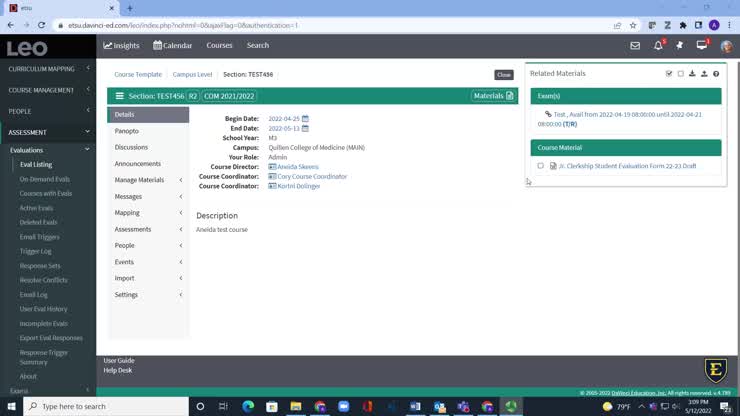Open Calendar in top navigation
Screen dimensions: 740x416
point(172,45)
